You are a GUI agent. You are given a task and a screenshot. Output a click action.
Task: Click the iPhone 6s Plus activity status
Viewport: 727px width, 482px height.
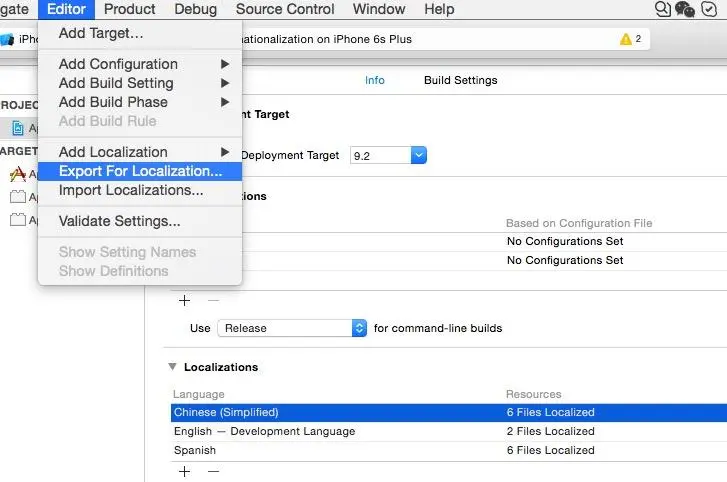click(x=326, y=39)
